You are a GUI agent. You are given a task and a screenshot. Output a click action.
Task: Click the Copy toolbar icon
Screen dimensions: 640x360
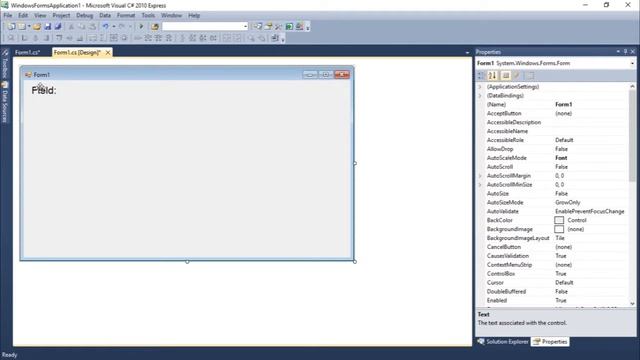(82, 27)
